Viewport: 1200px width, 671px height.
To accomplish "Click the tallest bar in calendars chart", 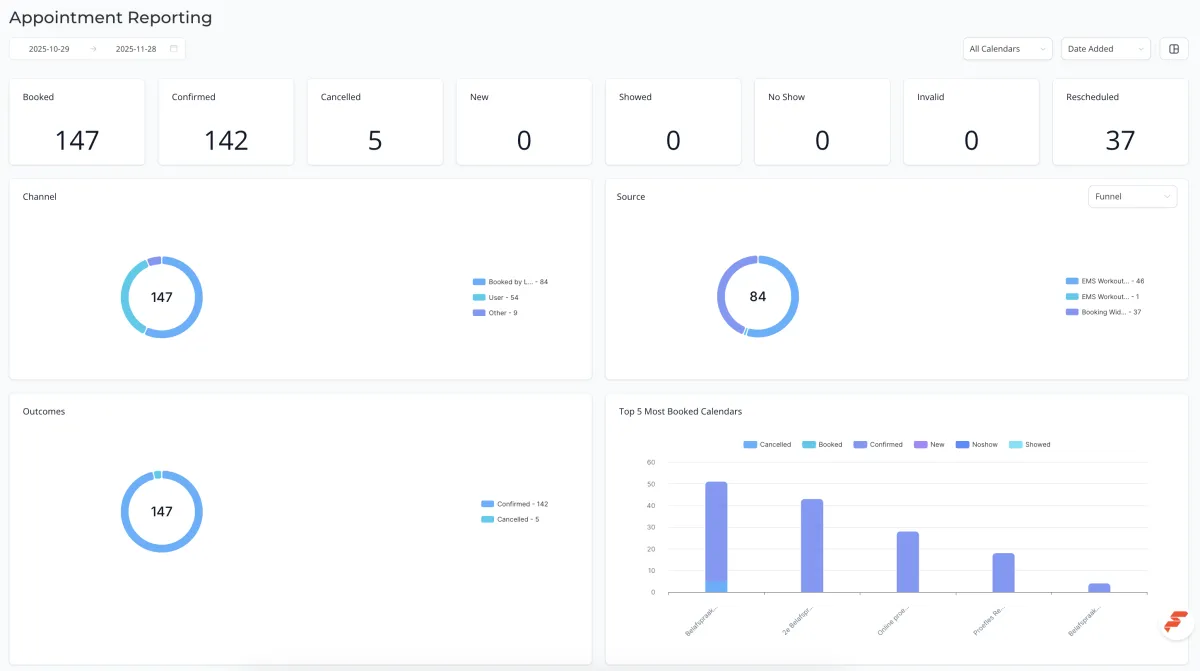I will pyautogui.click(x=716, y=537).
